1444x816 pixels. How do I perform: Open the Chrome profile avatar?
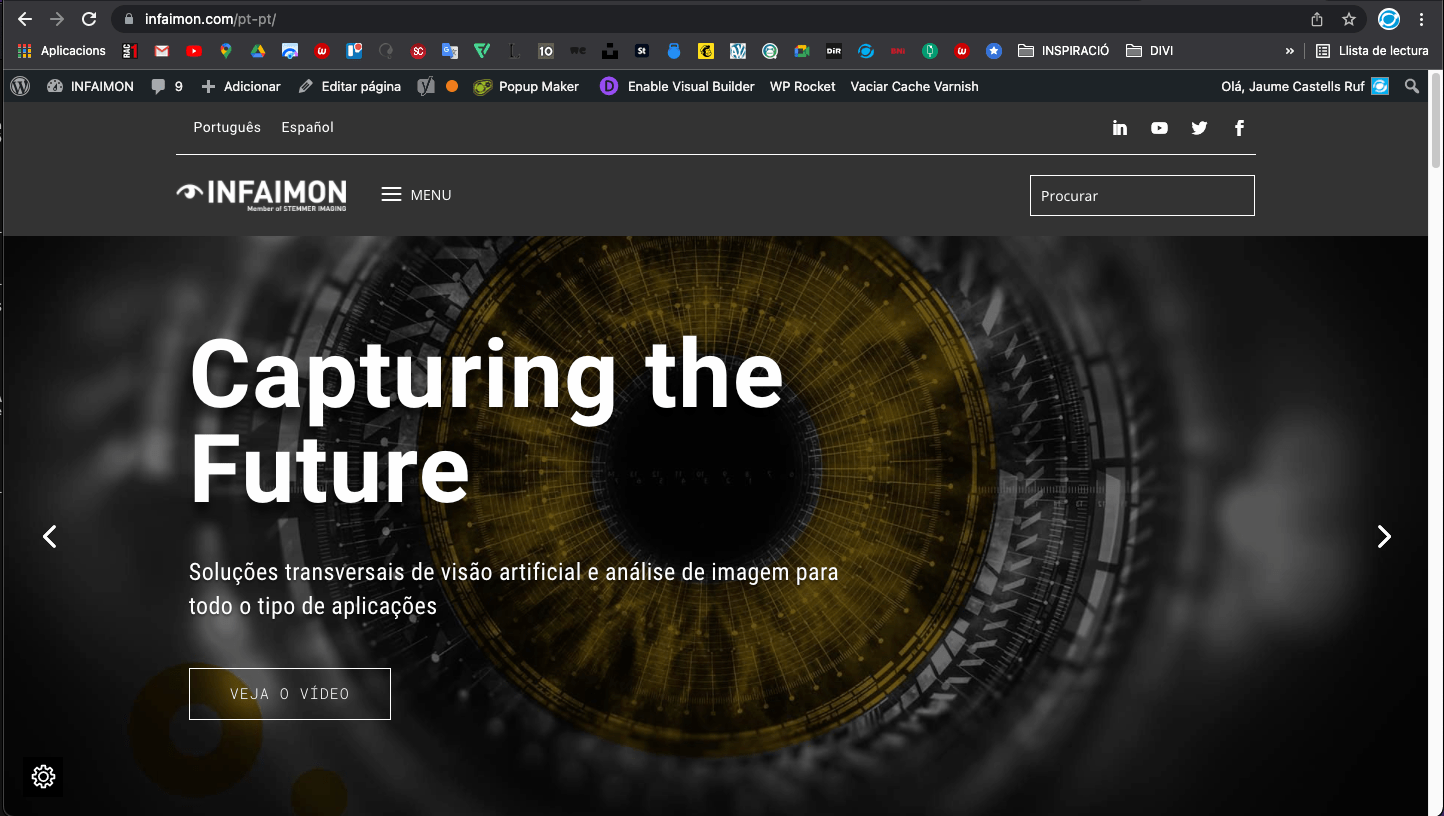1389,19
